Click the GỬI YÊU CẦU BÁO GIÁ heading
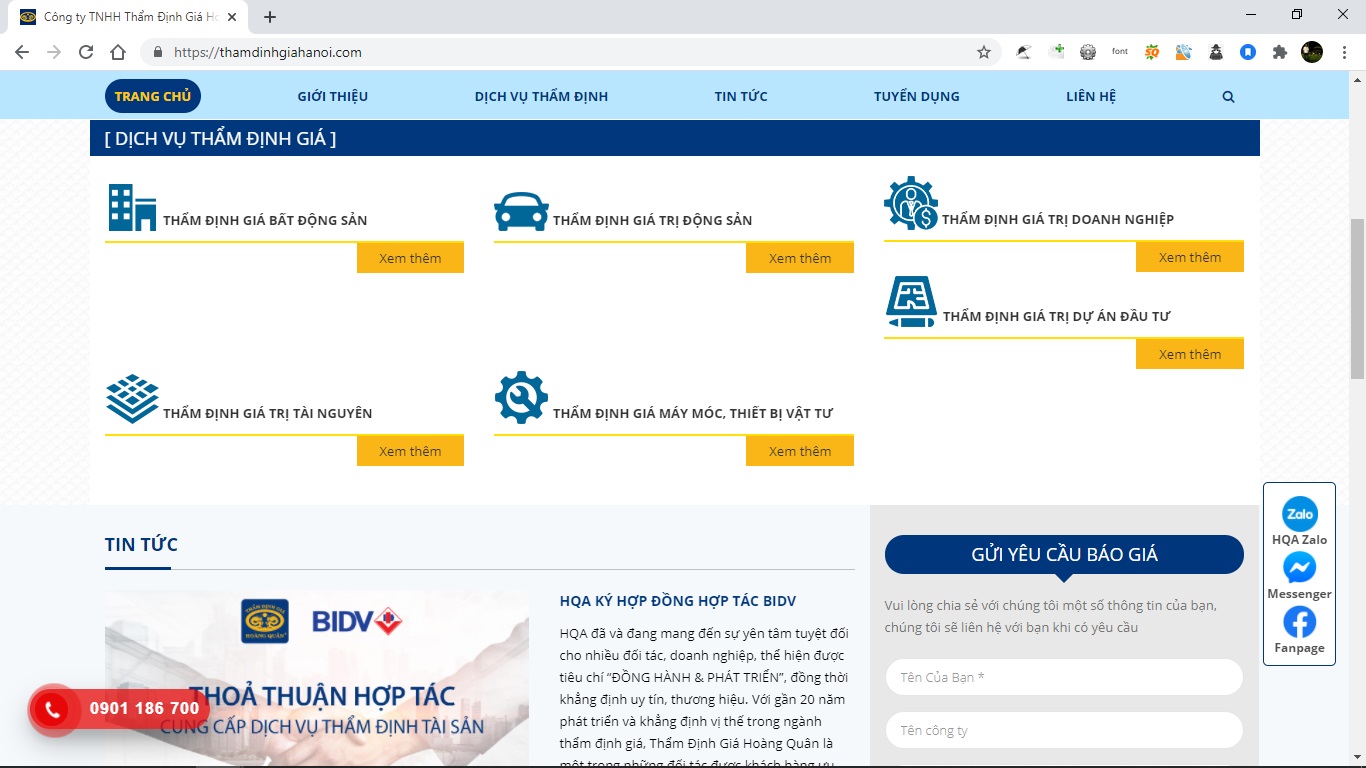 tap(1064, 554)
